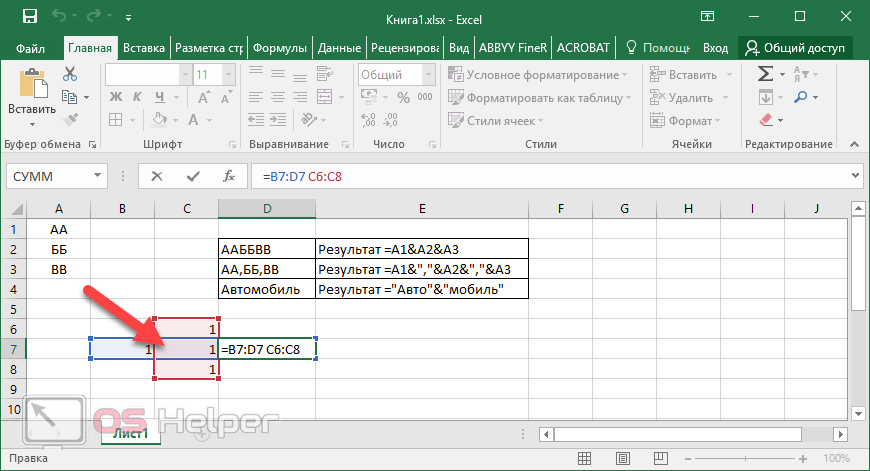Click the Cut scissors icon

[70, 75]
